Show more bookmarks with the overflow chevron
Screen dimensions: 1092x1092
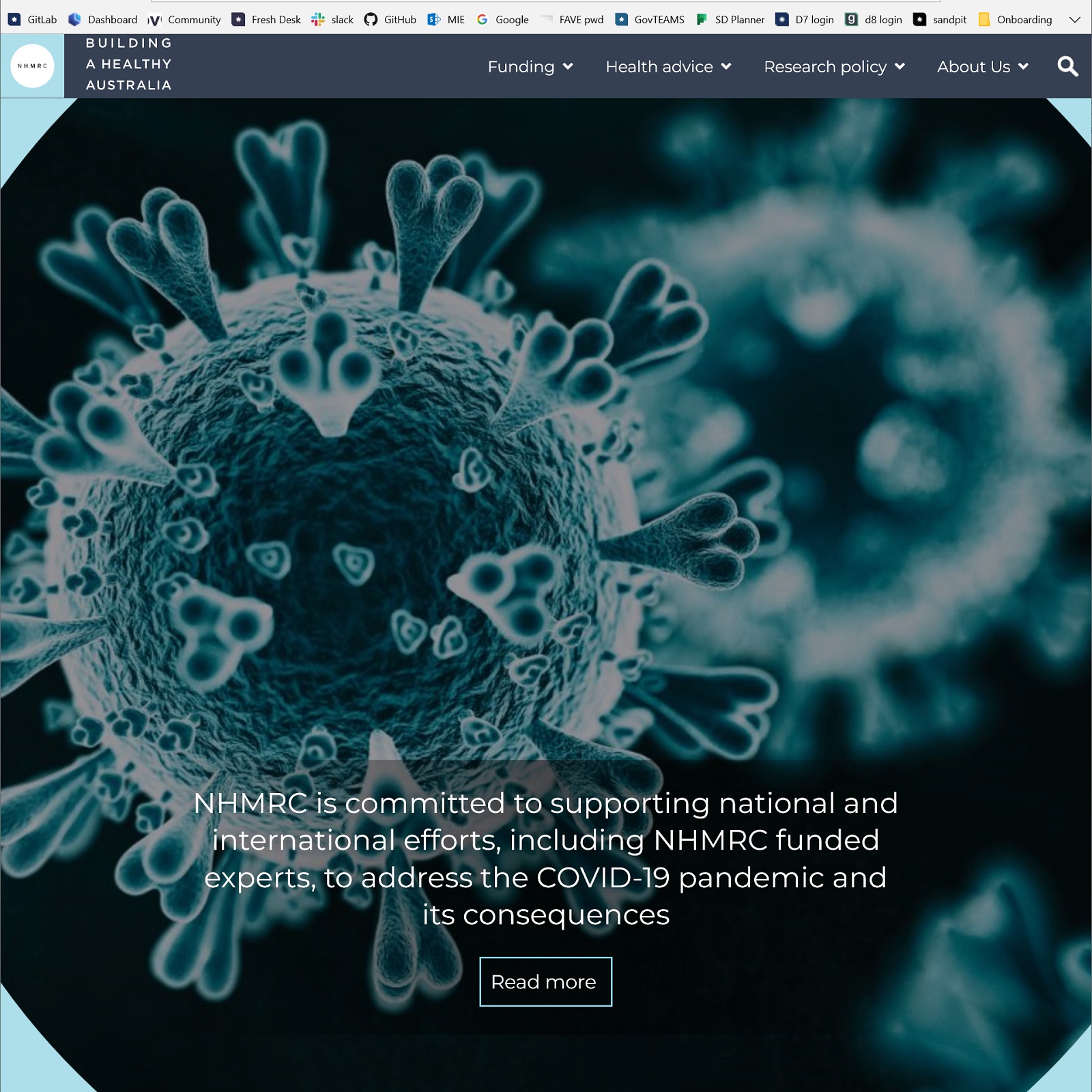coord(1075,20)
